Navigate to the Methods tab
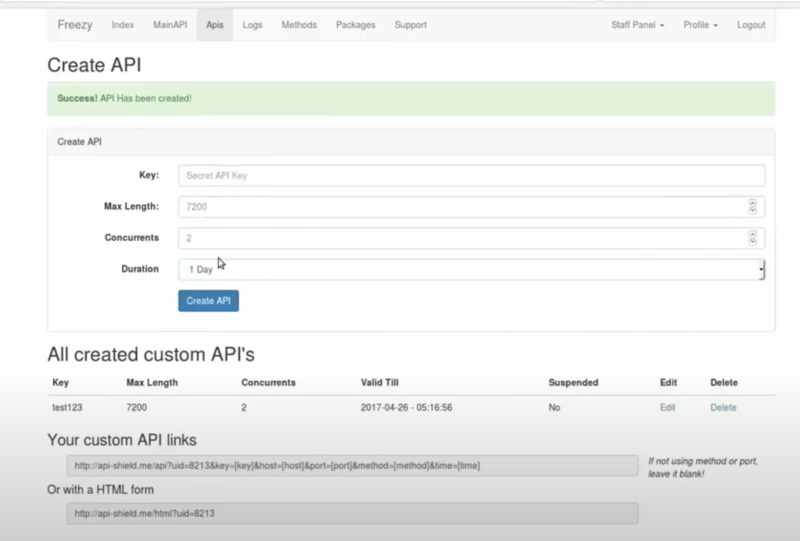The height and width of the screenshot is (541, 800). (299, 25)
